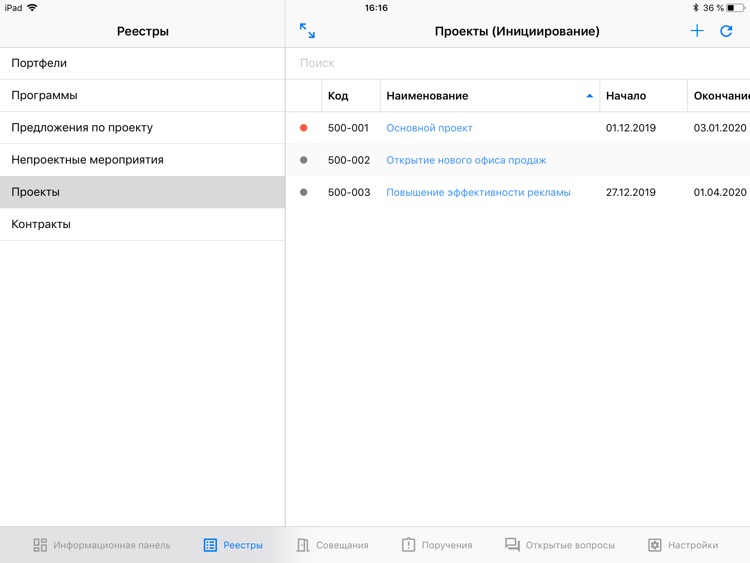Tap the 16:16 clock in status bar
750x563 pixels.
point(376,8)
